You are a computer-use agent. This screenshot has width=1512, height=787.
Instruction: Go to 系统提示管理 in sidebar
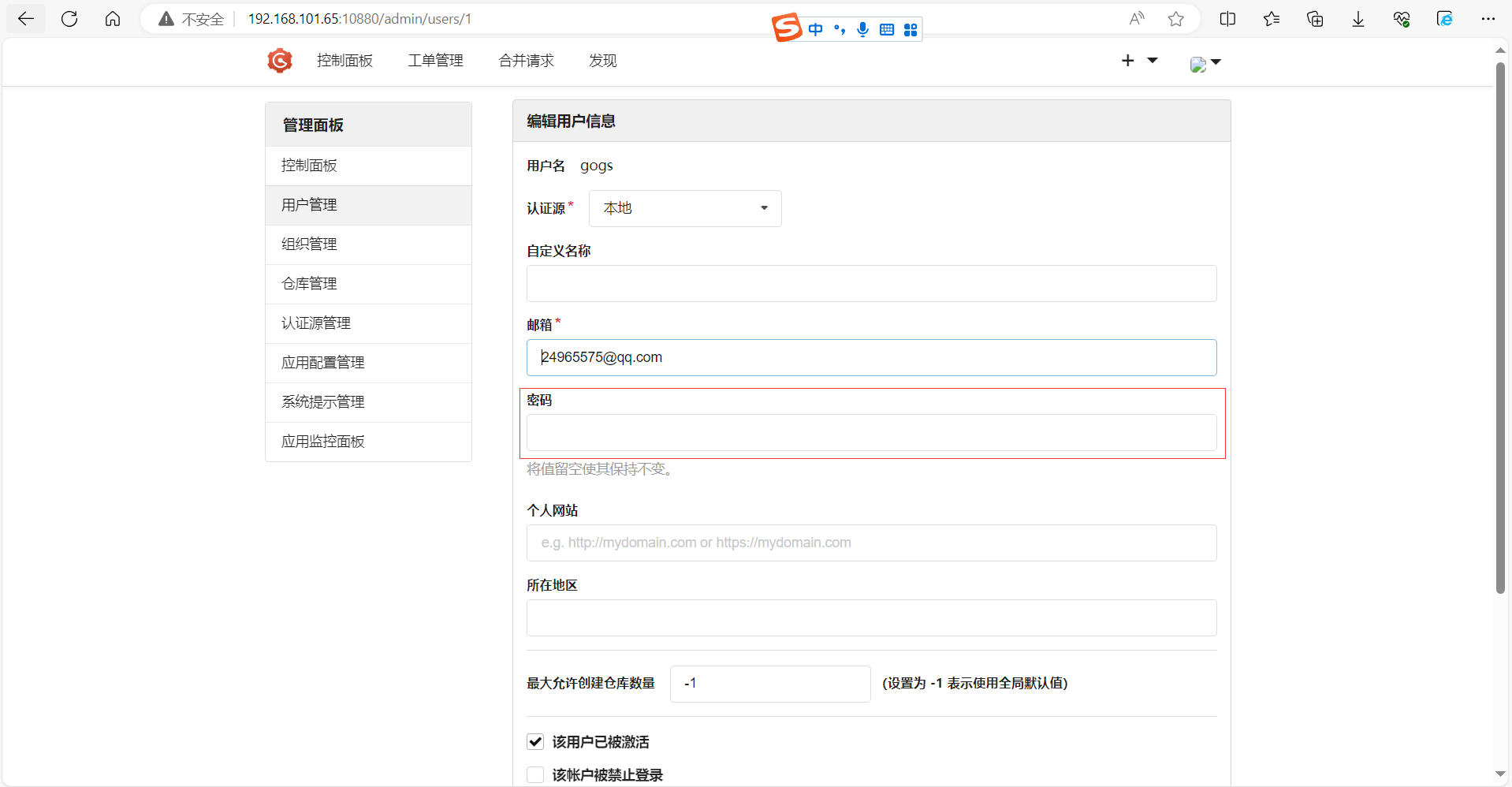pyautogui.click(x=368, y=402)
